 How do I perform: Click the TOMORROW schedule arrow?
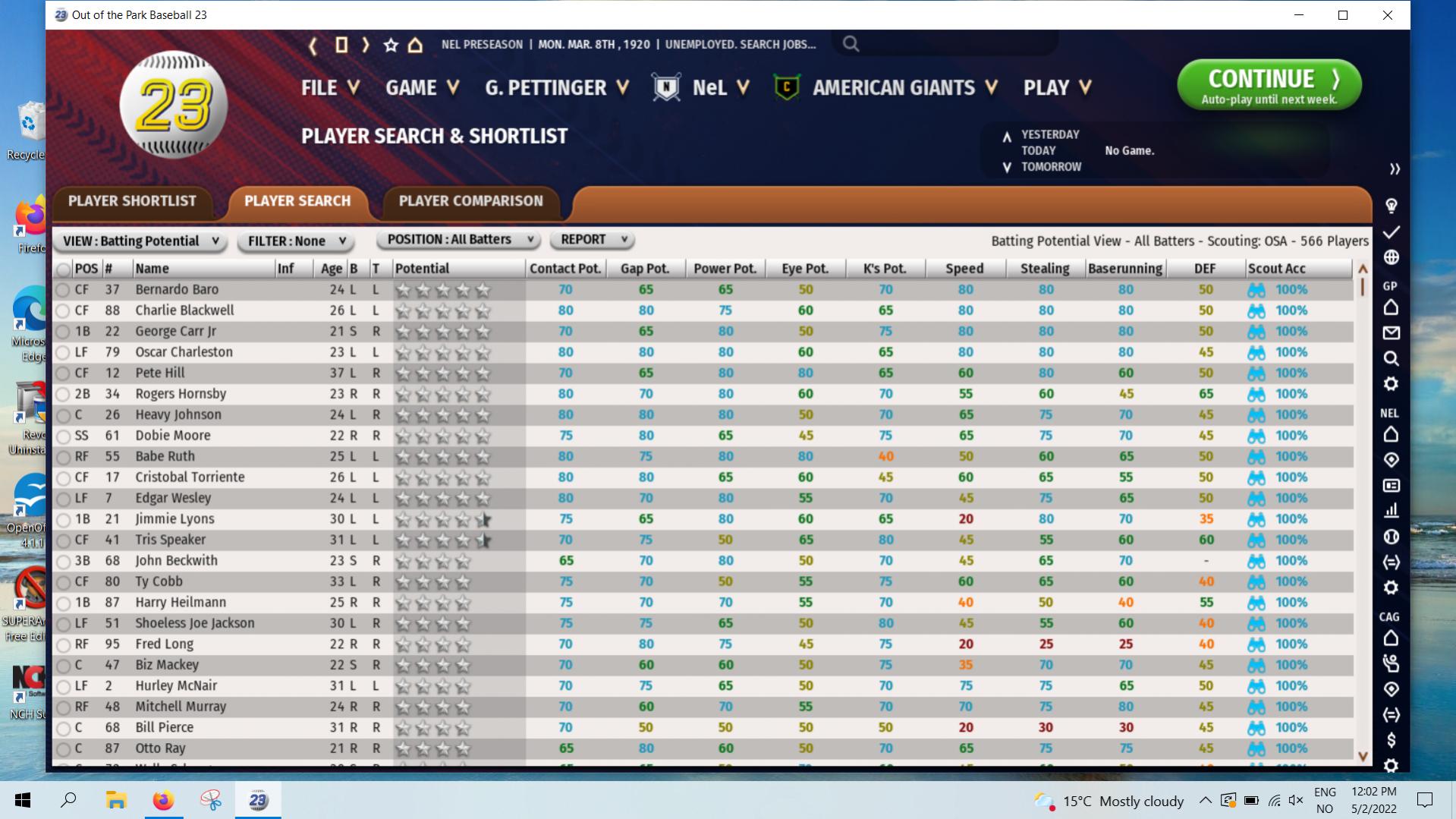(x=1007, y=167)
